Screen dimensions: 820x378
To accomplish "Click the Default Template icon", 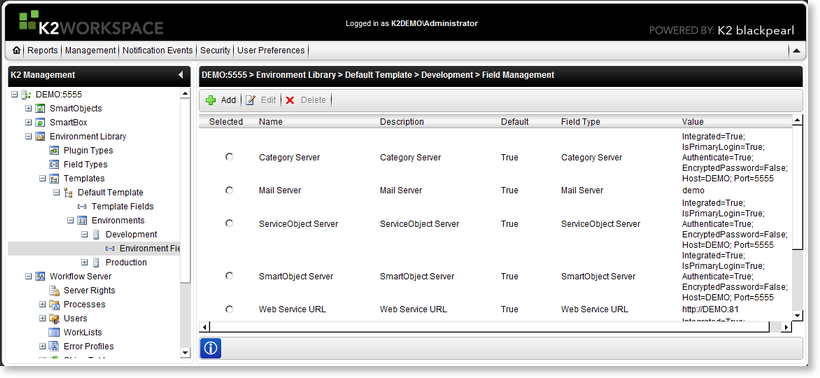I will 69,192.
